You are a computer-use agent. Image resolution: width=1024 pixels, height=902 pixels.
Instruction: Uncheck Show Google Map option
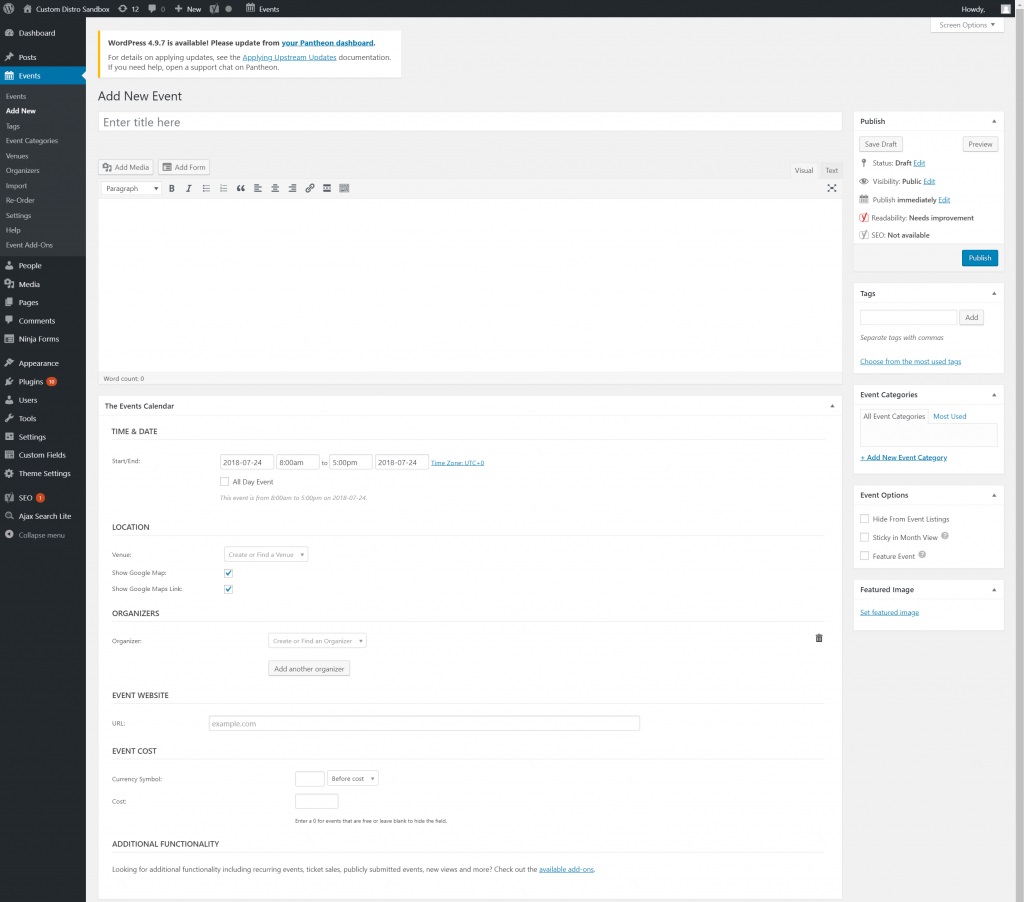coord(228,573)
